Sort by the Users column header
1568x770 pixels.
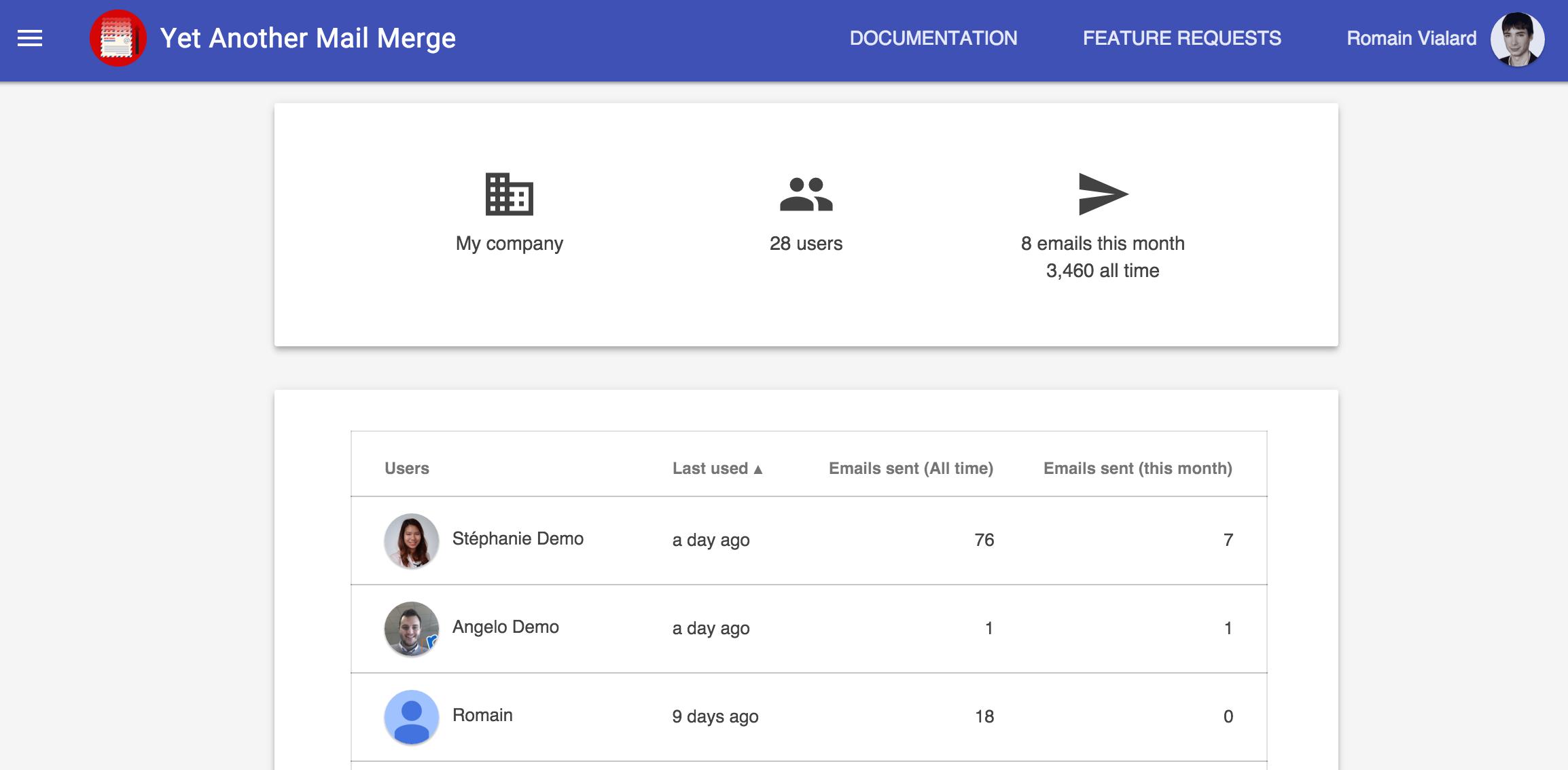[406, 469]
